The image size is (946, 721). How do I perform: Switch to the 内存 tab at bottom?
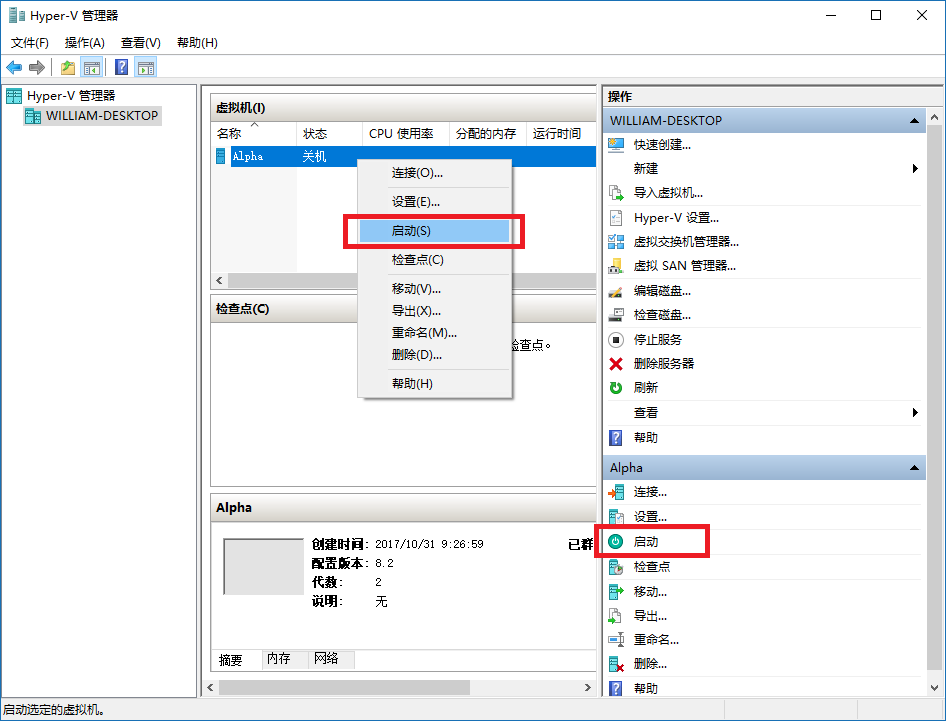281,659
